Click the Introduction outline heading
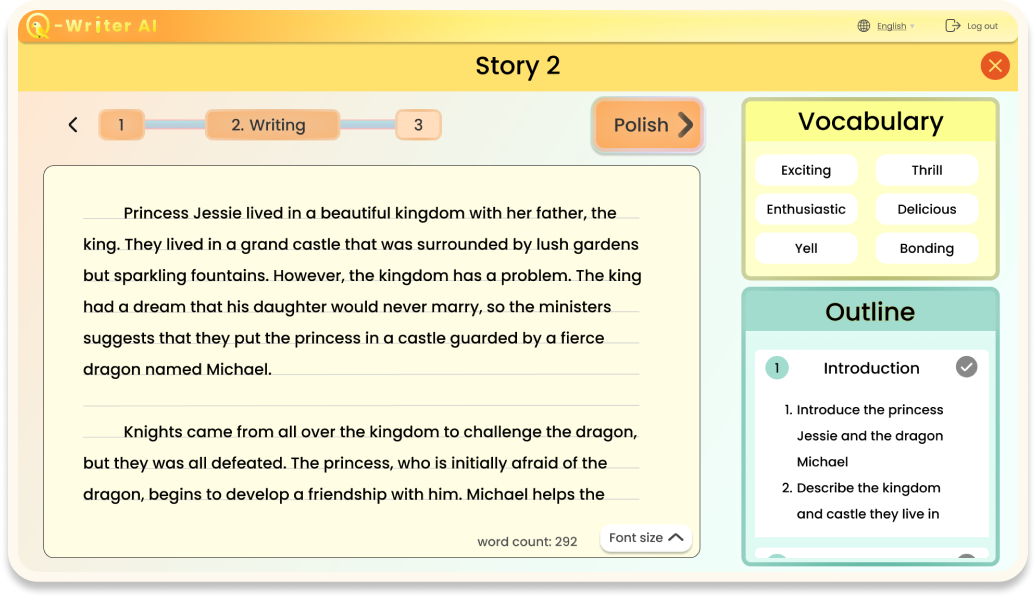The height and width of the screenshot is (598, 1036). pyautogui.click(x=871, y=368)
